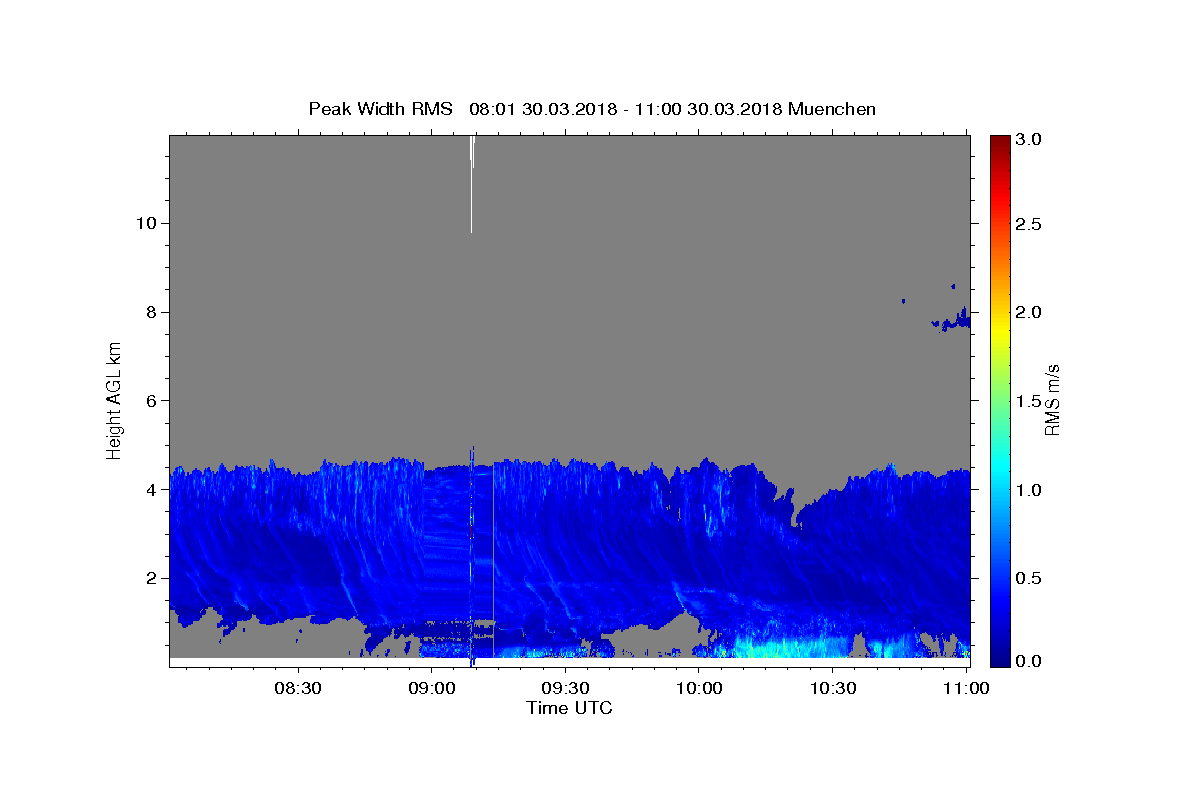Click the 09:30 time tick label
The height and width of the screenshot is (800, 1200).
coord(565,688)
